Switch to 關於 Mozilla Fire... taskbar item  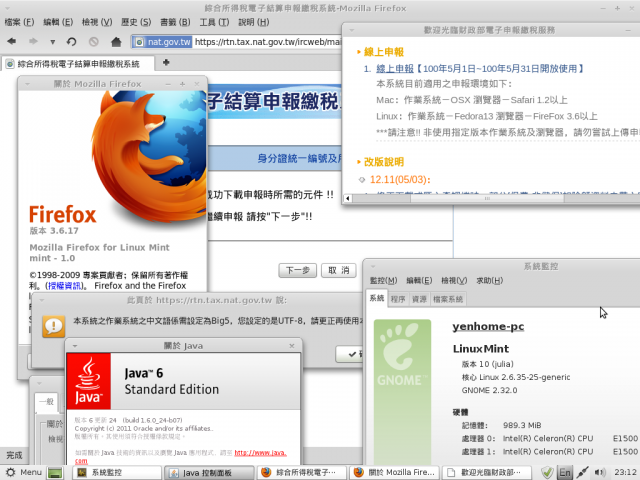coord(394,473)
